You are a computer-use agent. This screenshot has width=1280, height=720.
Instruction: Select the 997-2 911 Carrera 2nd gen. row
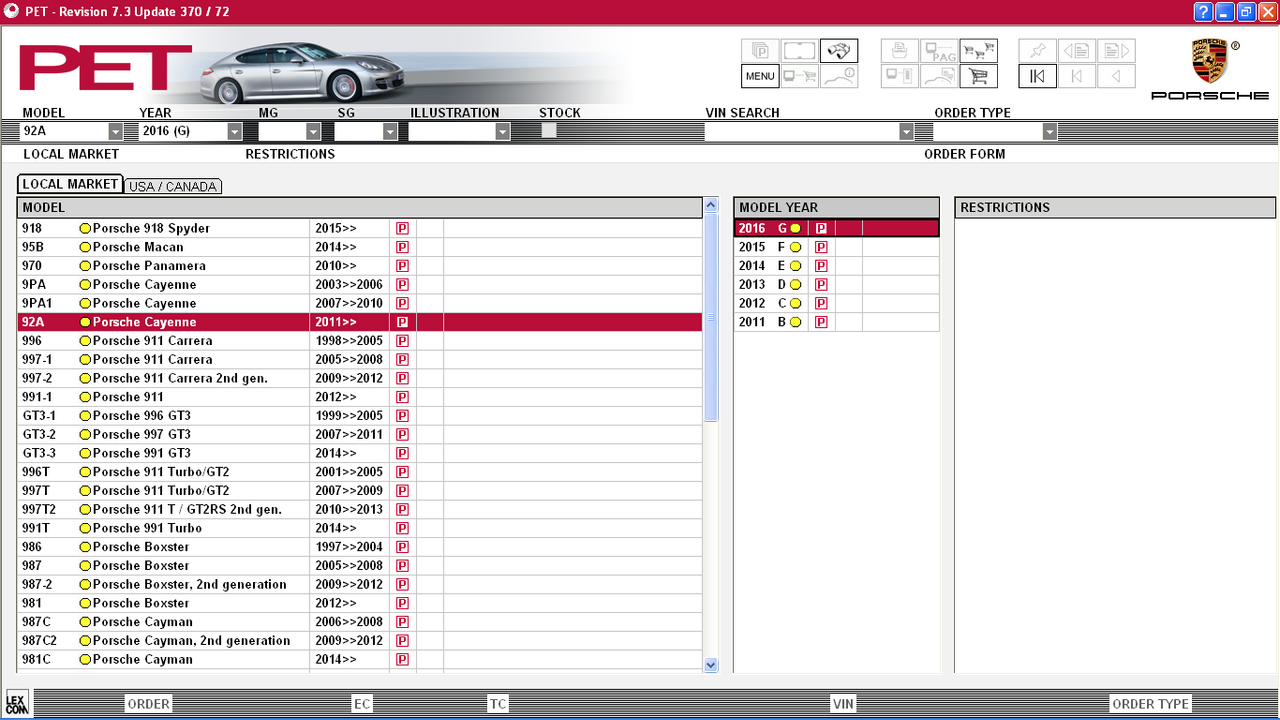360,378
